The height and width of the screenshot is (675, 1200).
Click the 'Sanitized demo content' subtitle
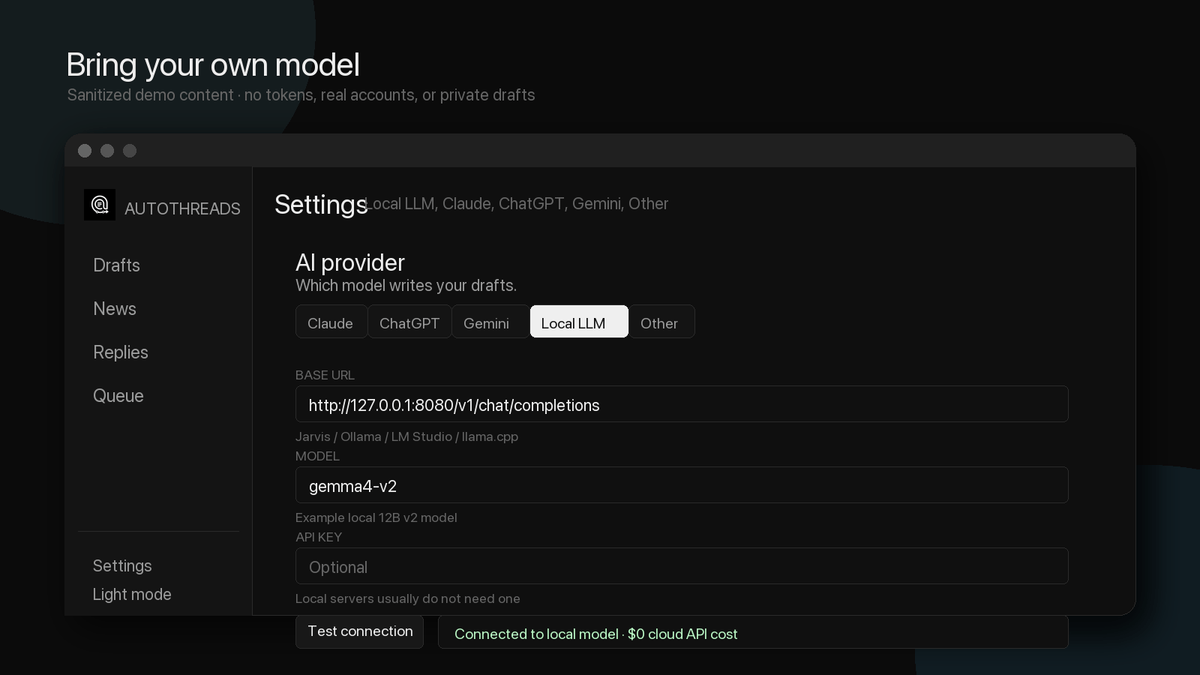[x=301, y=95]
